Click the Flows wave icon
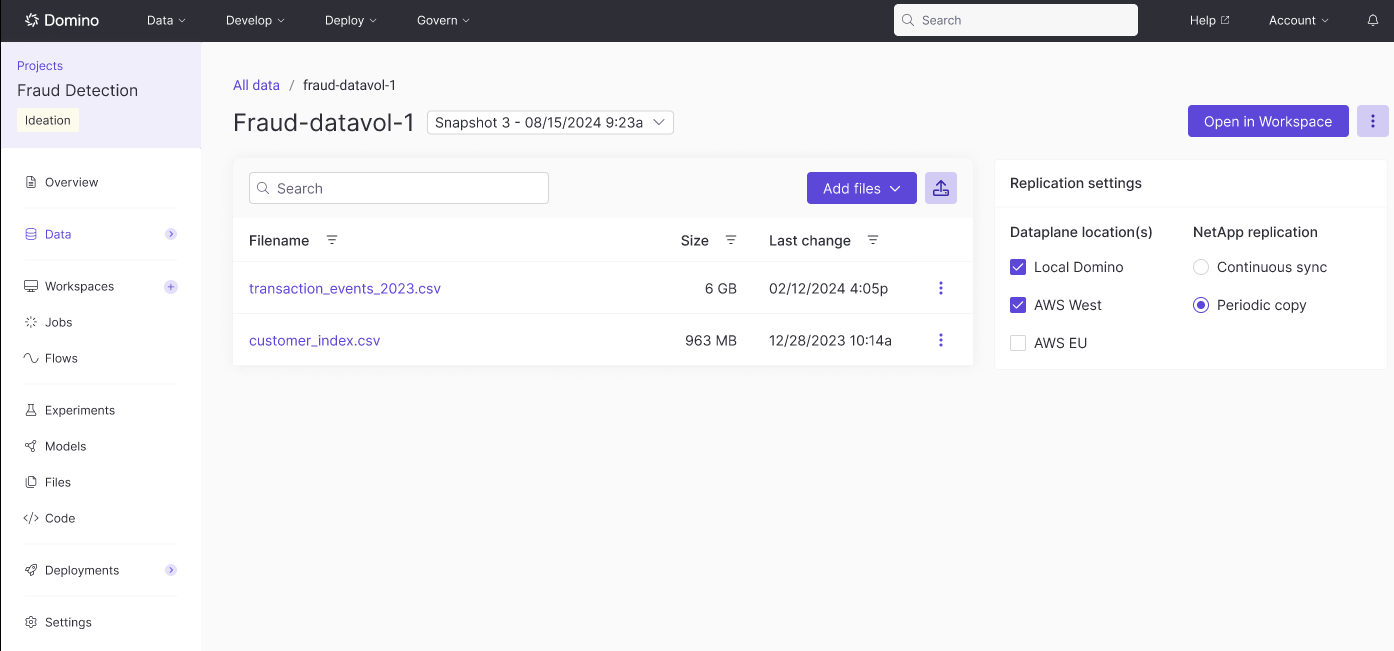This screenshot has height=651, width=1394. tap(31, 358)
